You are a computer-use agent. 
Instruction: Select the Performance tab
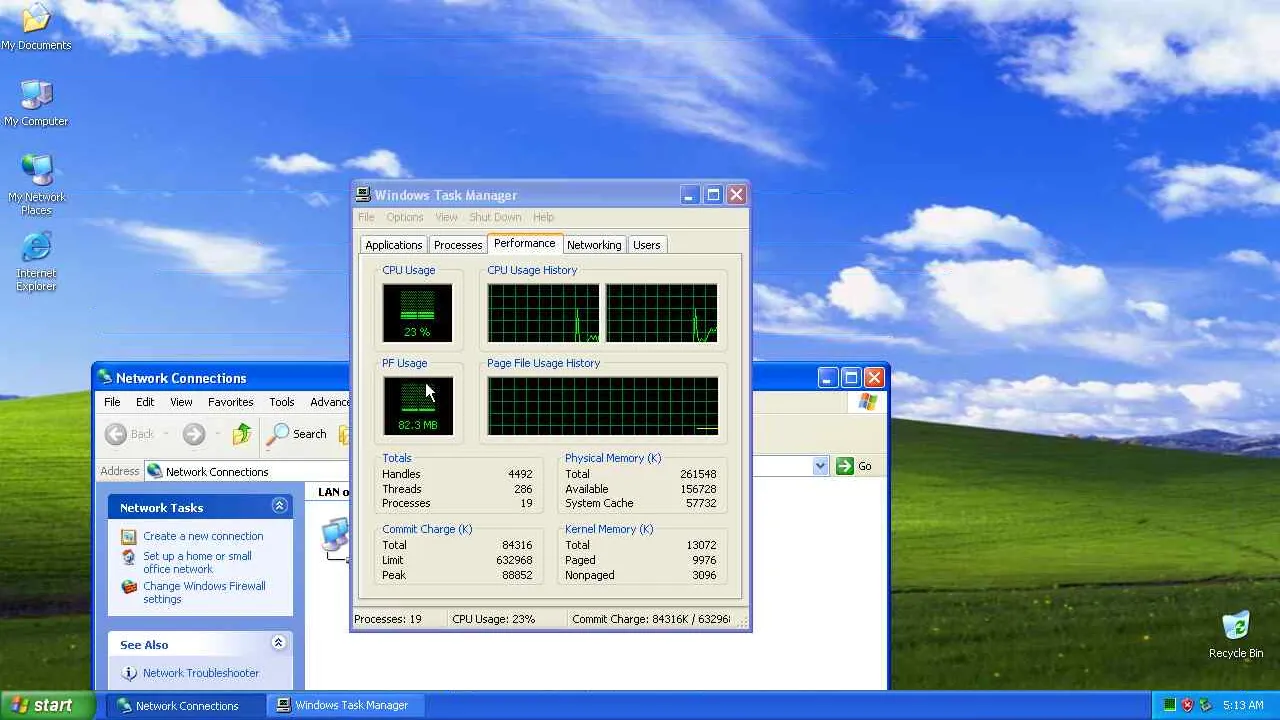click(x=524, y=243)
